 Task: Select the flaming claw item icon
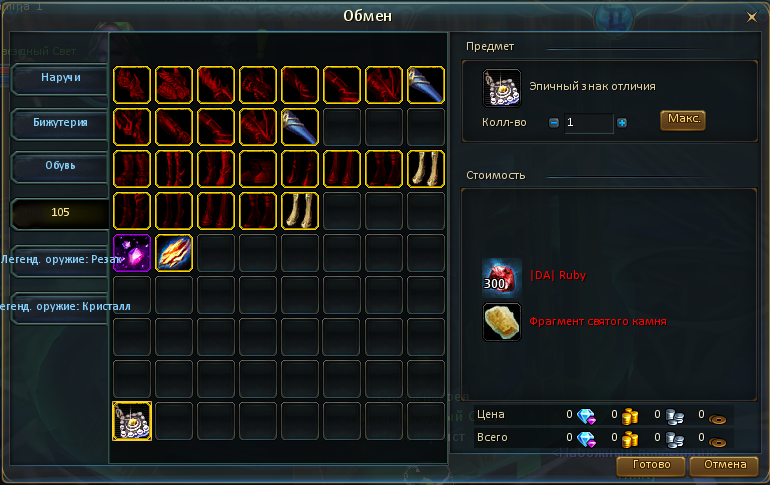(x=174, y=253)
